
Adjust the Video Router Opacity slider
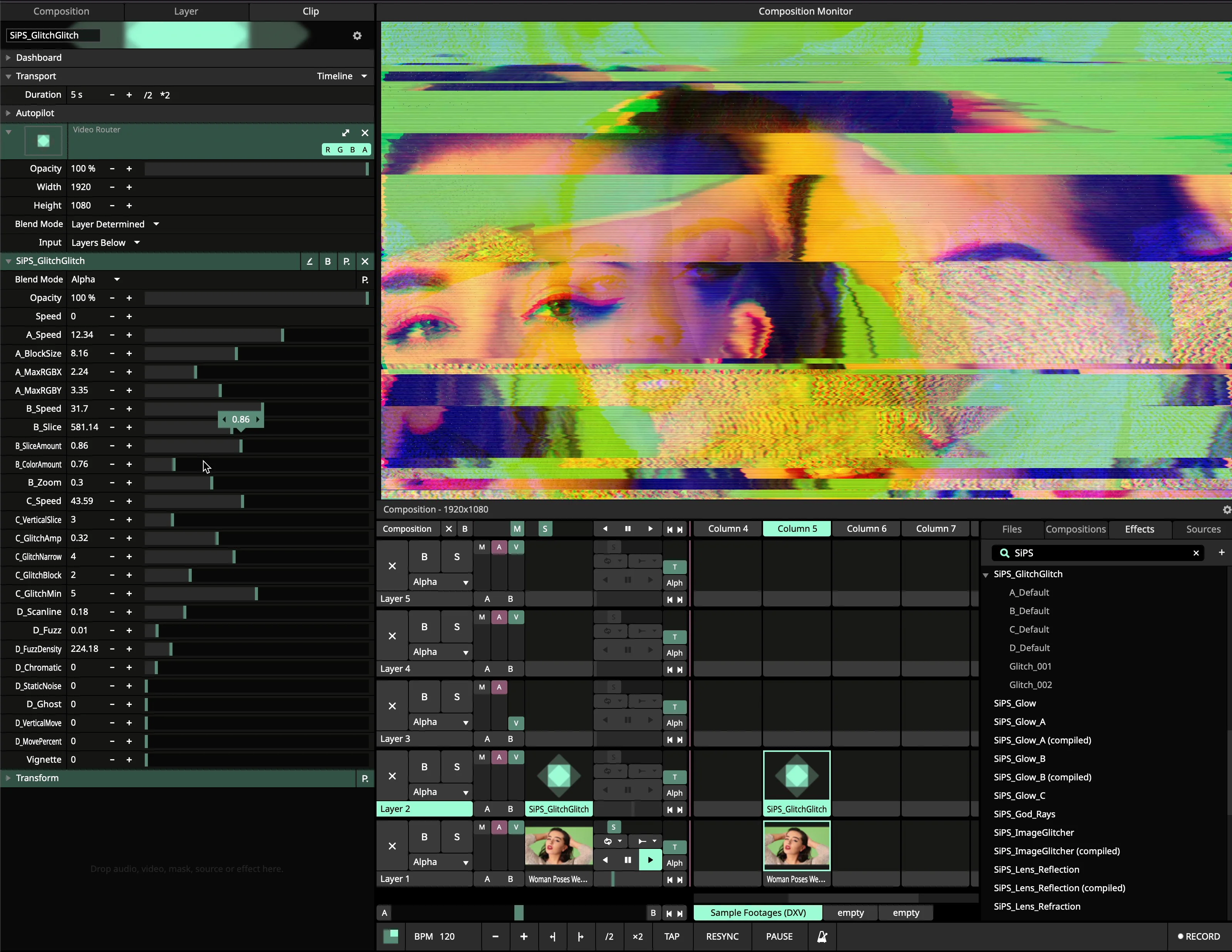tap(257, 169)
